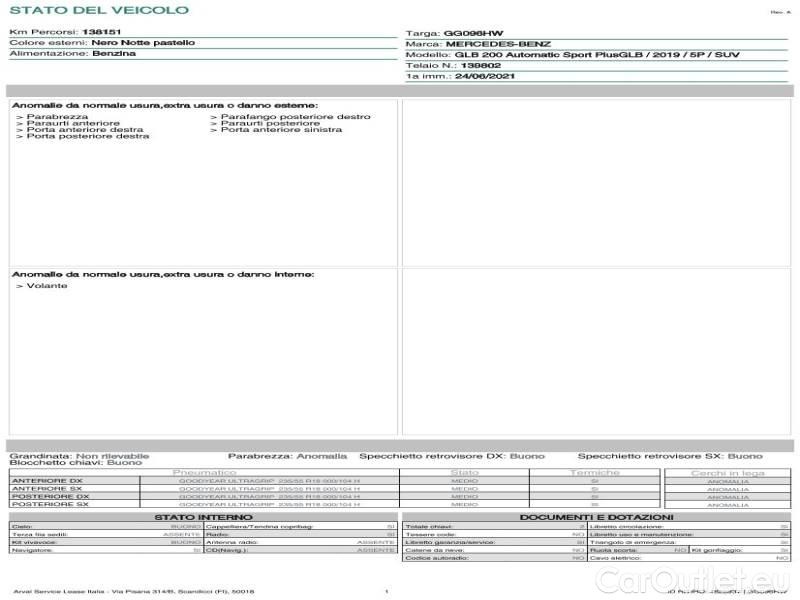Click the "Grandinata: Non rilevabile" status line
Image resolution: width=800 pixels, height=600 pixels.
(80, 456)
